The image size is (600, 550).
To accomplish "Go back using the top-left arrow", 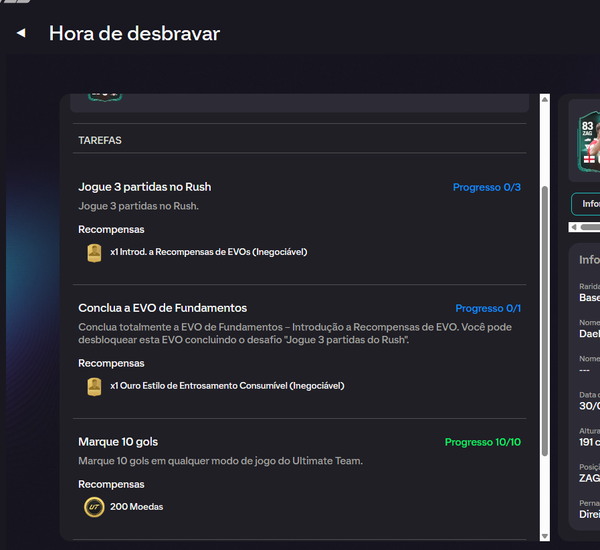I will tap(20, 33).
